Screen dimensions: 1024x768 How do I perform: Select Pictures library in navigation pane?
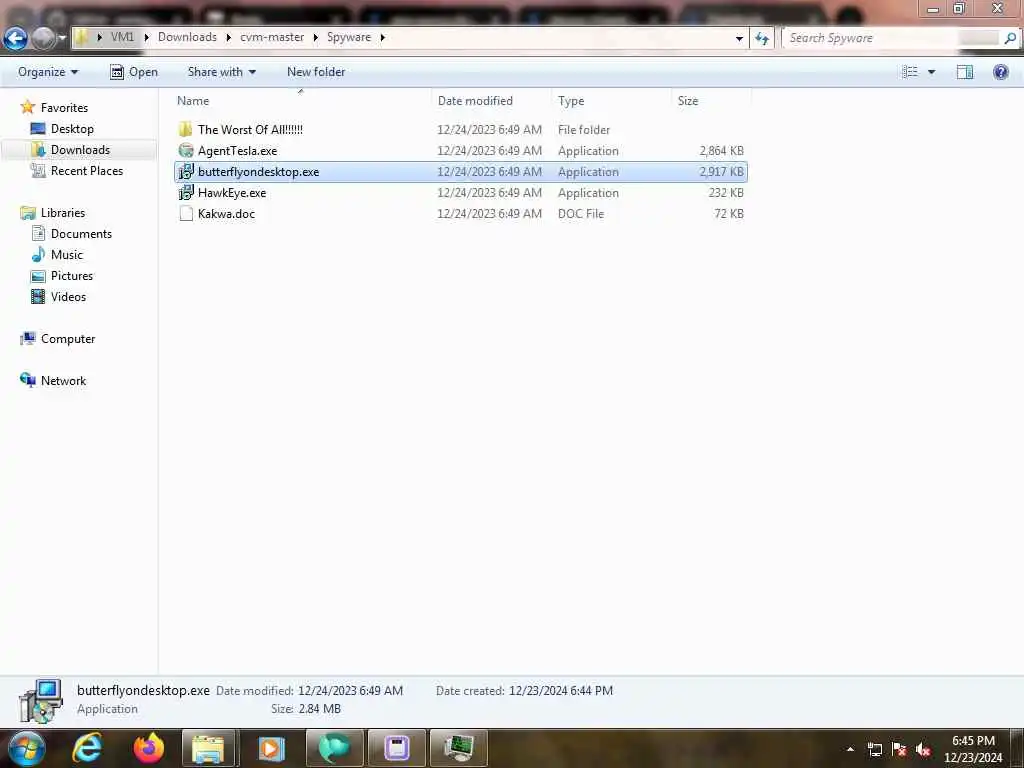pyautogui.click(x=72, y=276)
